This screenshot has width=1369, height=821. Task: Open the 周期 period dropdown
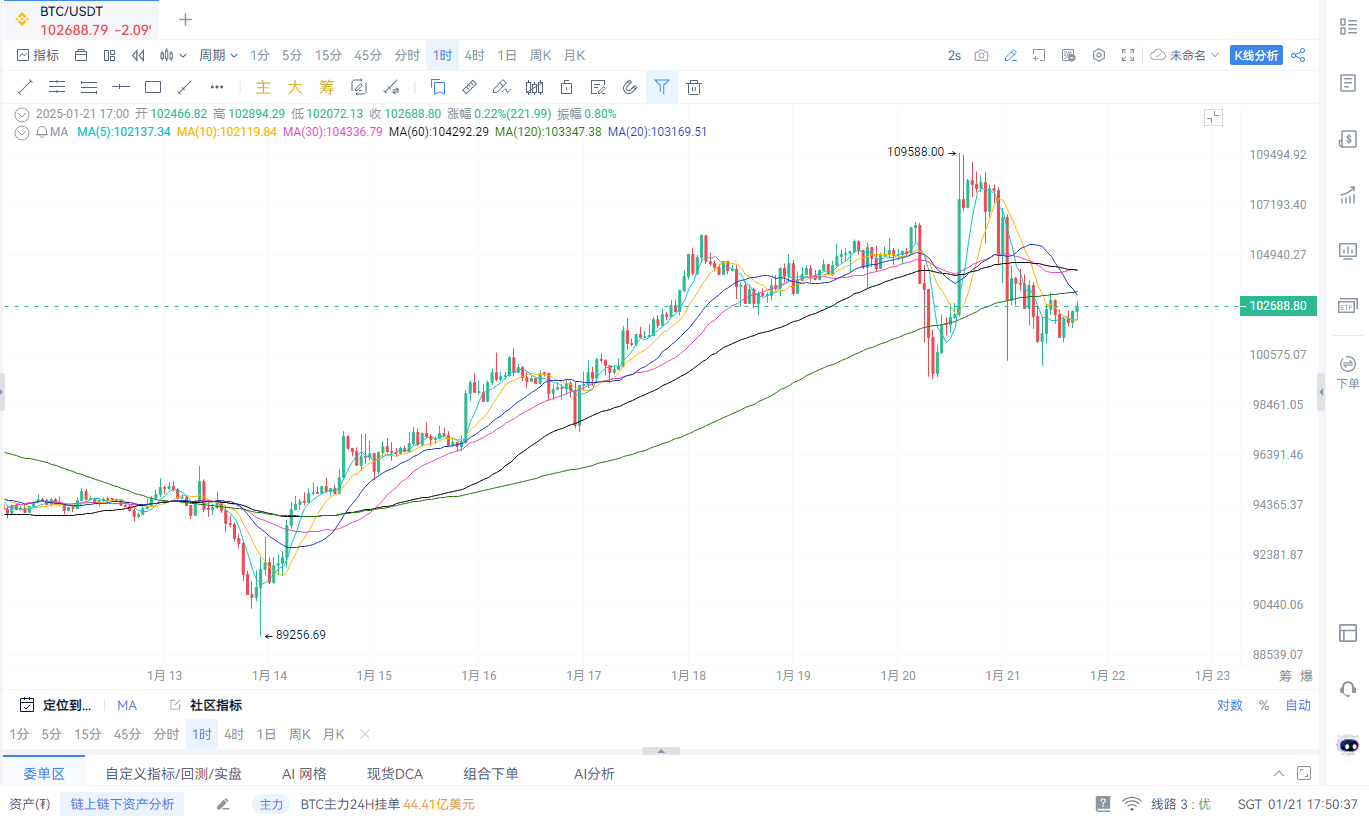(x=218, y=55)
